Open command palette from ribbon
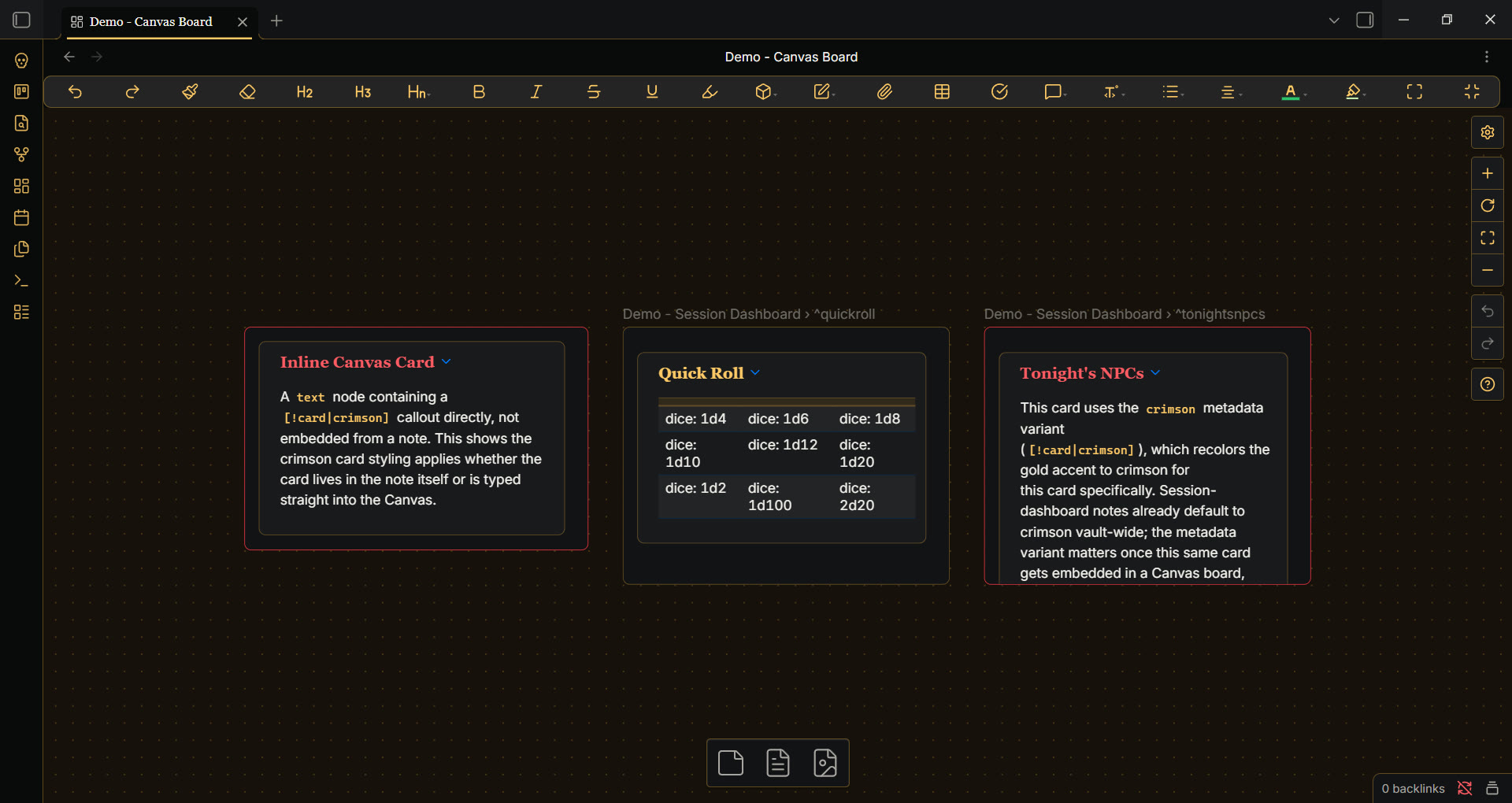The height and width of the screenshot is (803, 1512). [x=22, y=280]
